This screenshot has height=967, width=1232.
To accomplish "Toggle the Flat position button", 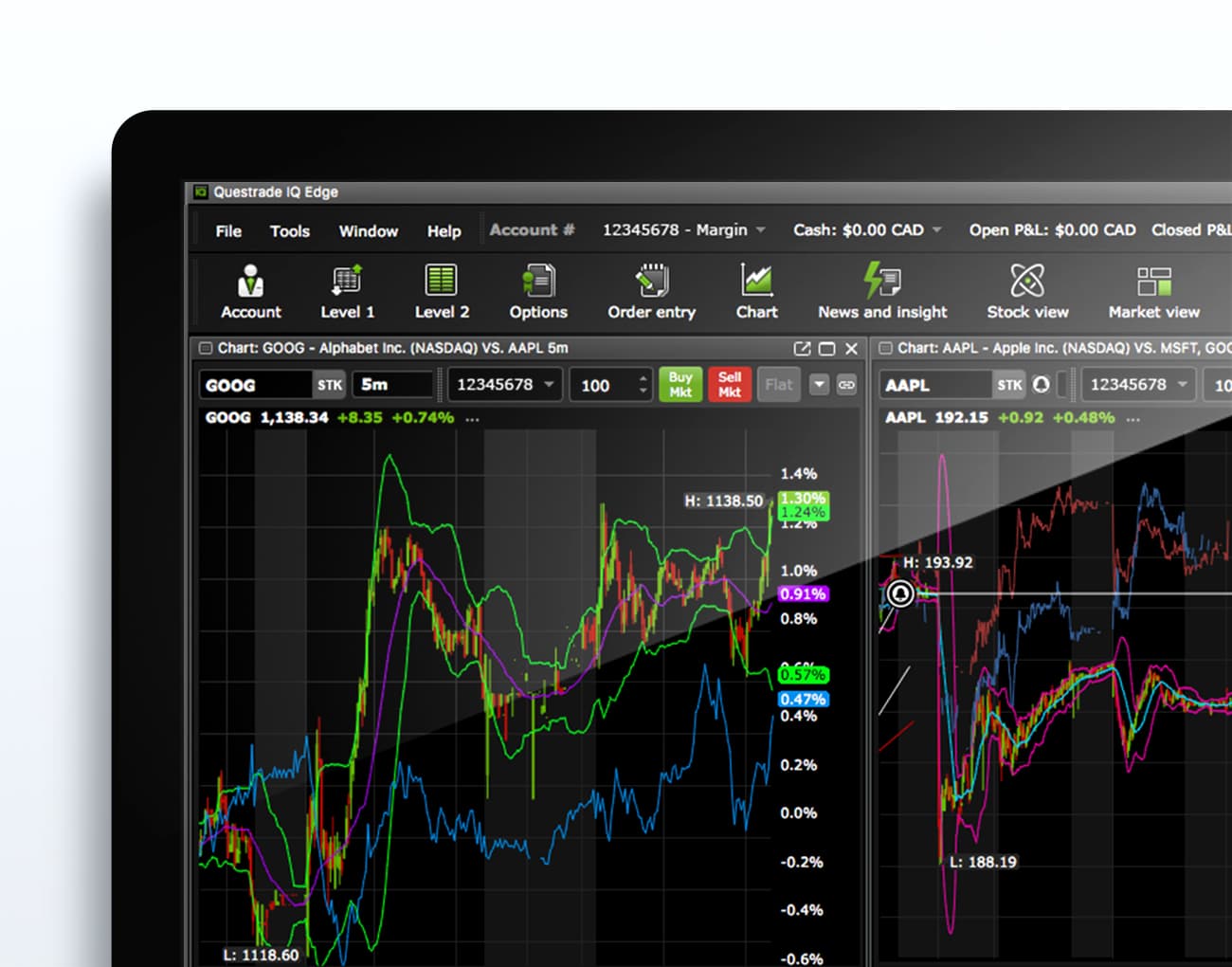I will click(x=778, y=384).
